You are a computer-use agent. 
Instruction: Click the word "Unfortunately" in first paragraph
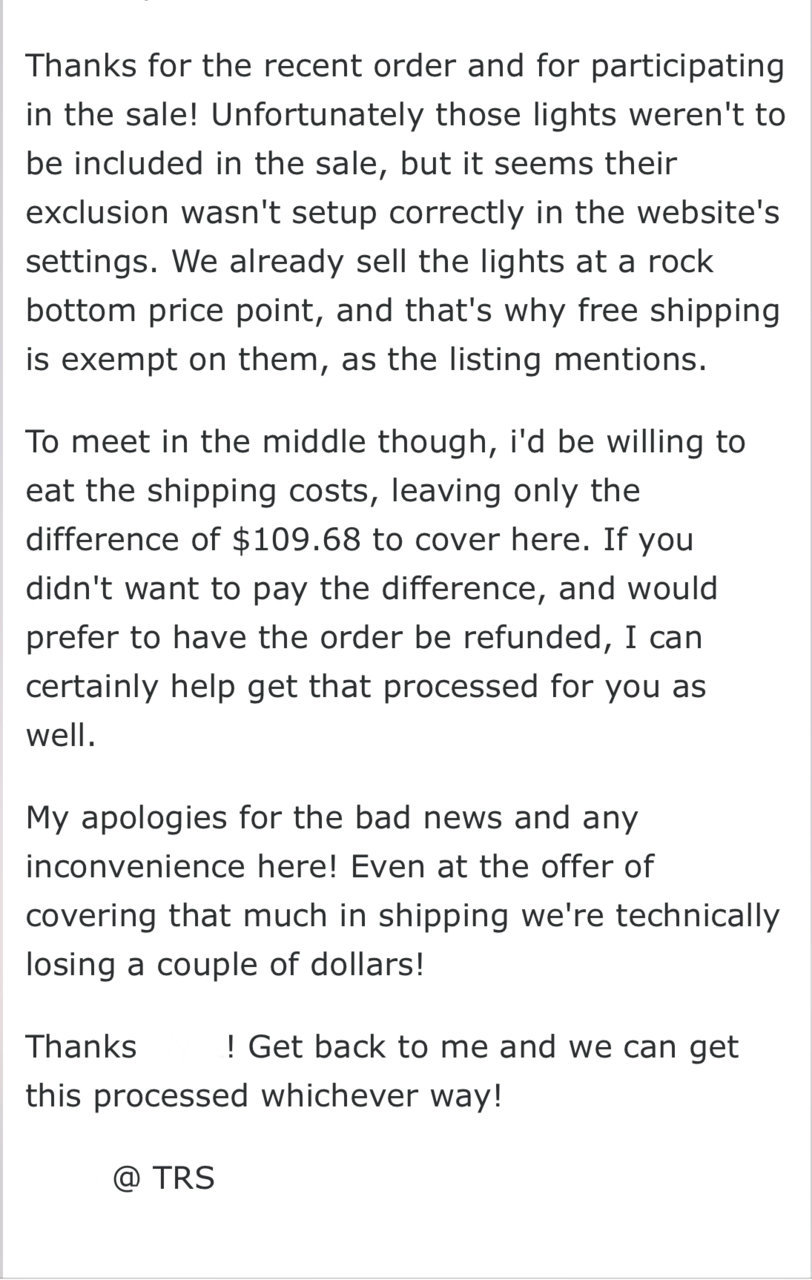[x=318, y=115]
